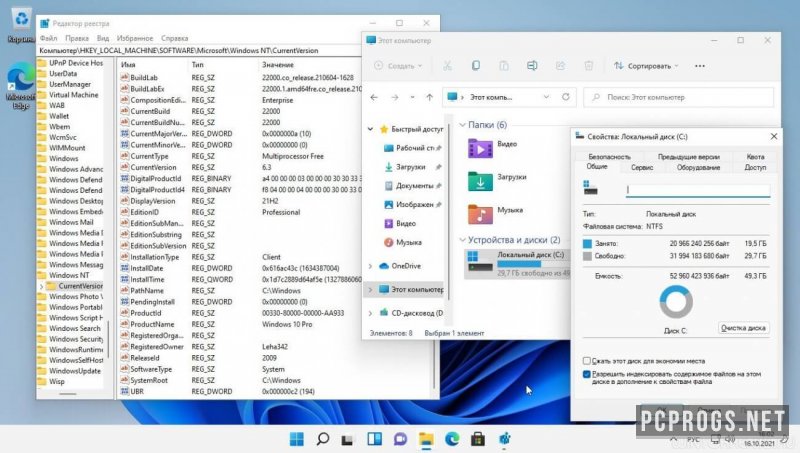Expand OneDrive in navigation pane
Image resolution: width=800 pixels, height=453 pixels.
point(370,266)
